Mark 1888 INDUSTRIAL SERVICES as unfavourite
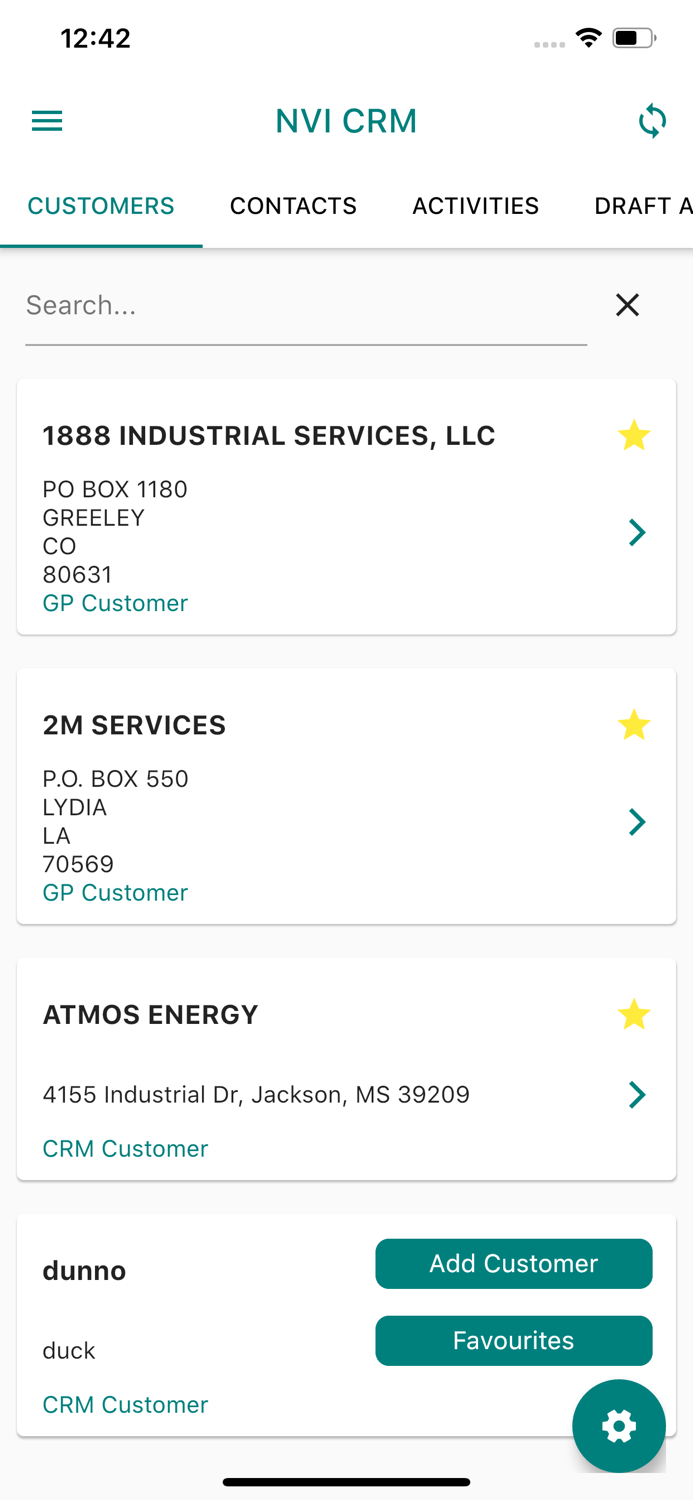Viewport: 693px width, 1500px height. [634, 436]
